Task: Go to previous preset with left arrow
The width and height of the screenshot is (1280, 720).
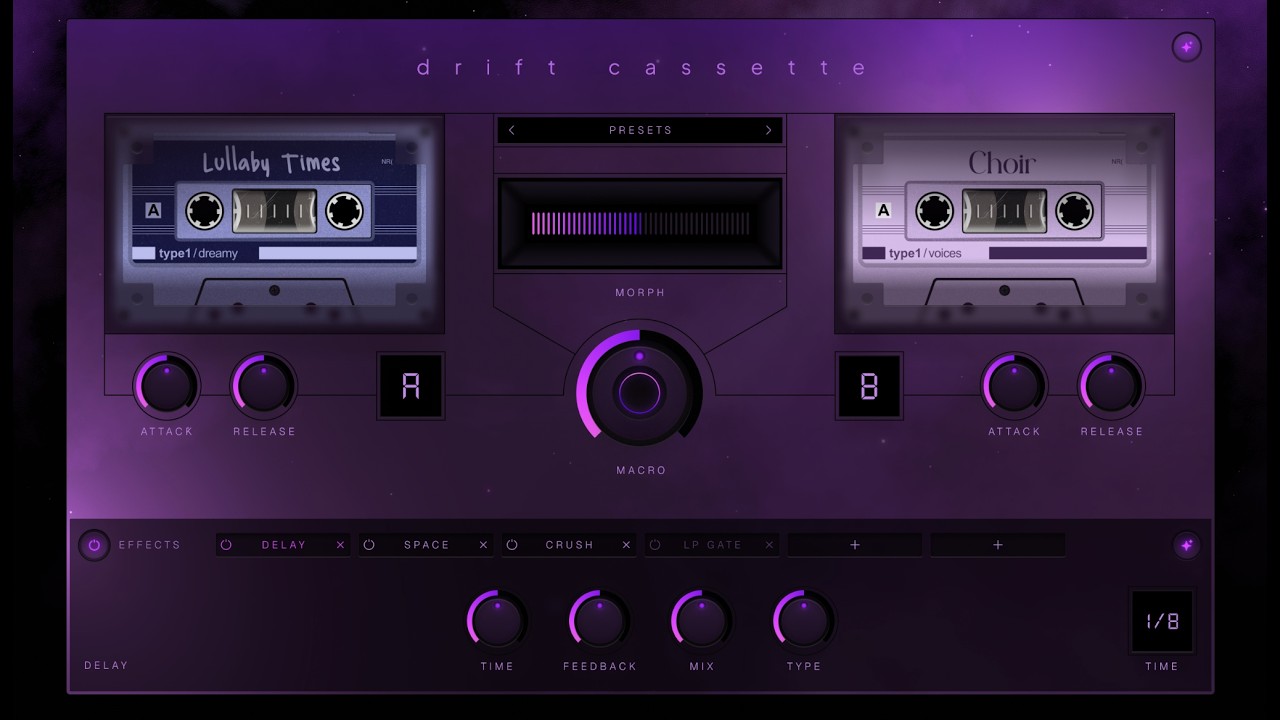Action: pos(512,130)
